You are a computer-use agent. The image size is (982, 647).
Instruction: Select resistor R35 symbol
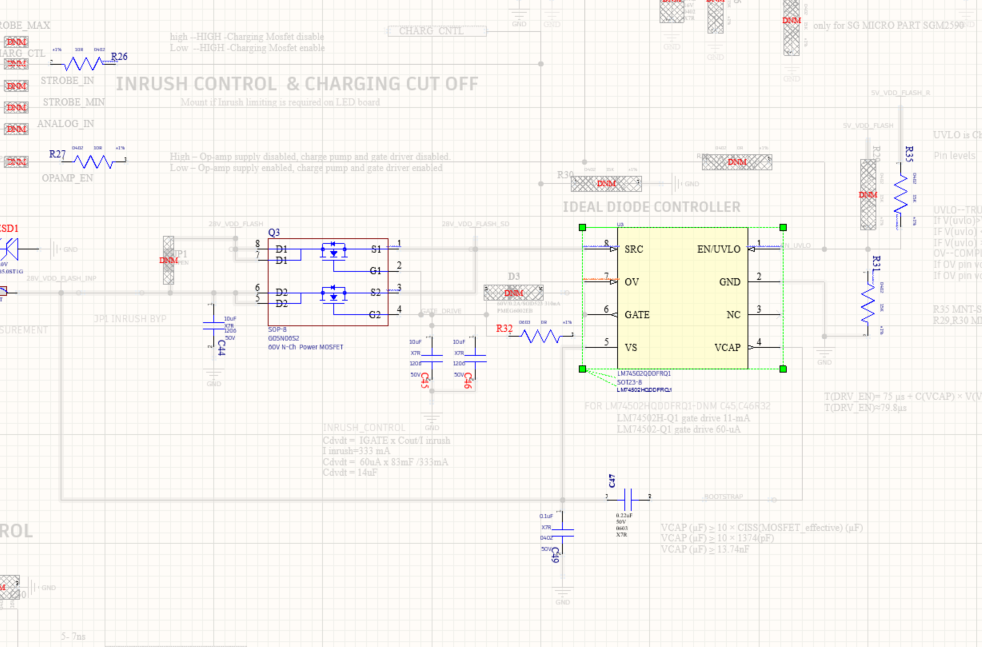point(901,194)
